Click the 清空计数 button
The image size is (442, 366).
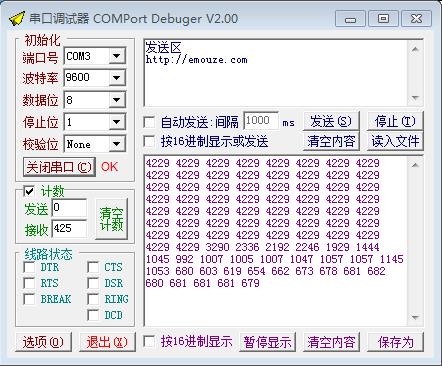tap(111, 219)
